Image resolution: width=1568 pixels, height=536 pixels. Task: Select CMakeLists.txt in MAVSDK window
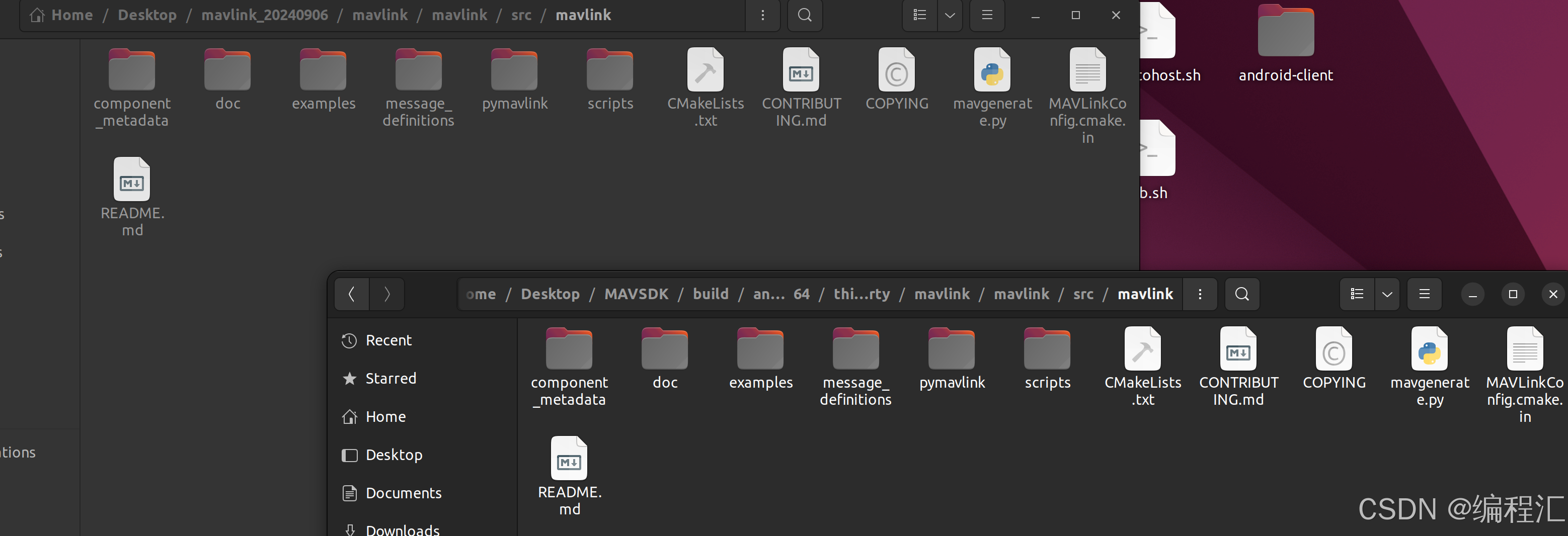(1142, 366)
